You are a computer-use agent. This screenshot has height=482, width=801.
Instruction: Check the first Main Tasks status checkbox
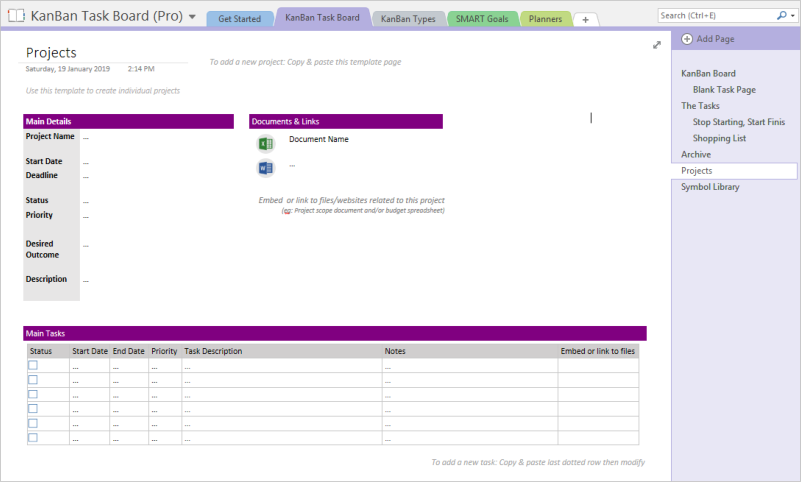pyautogui.click(x=33, y=366)
